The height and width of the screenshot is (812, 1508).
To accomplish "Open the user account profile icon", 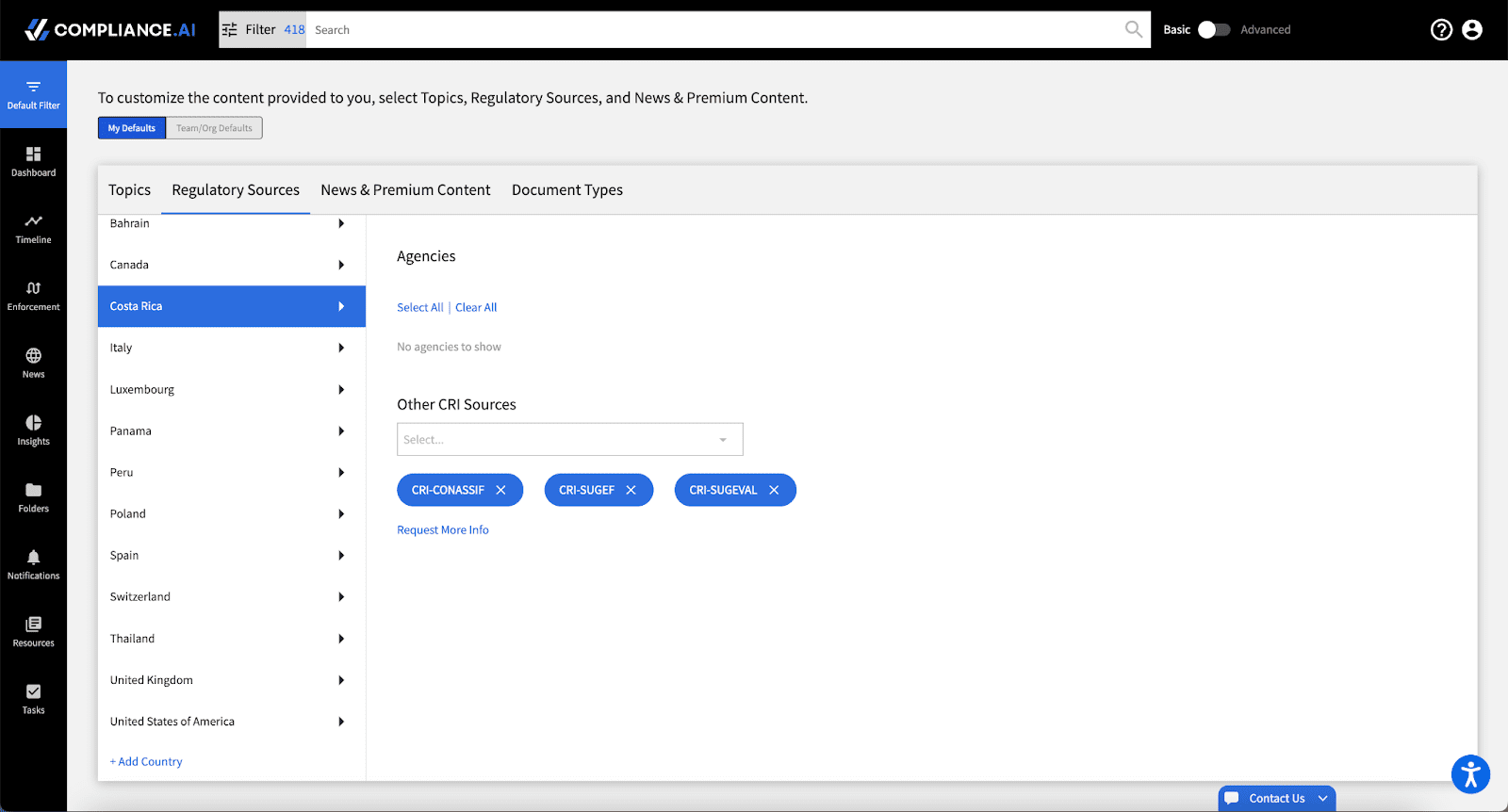I will pyautogui.click(x=1472, y=30).
